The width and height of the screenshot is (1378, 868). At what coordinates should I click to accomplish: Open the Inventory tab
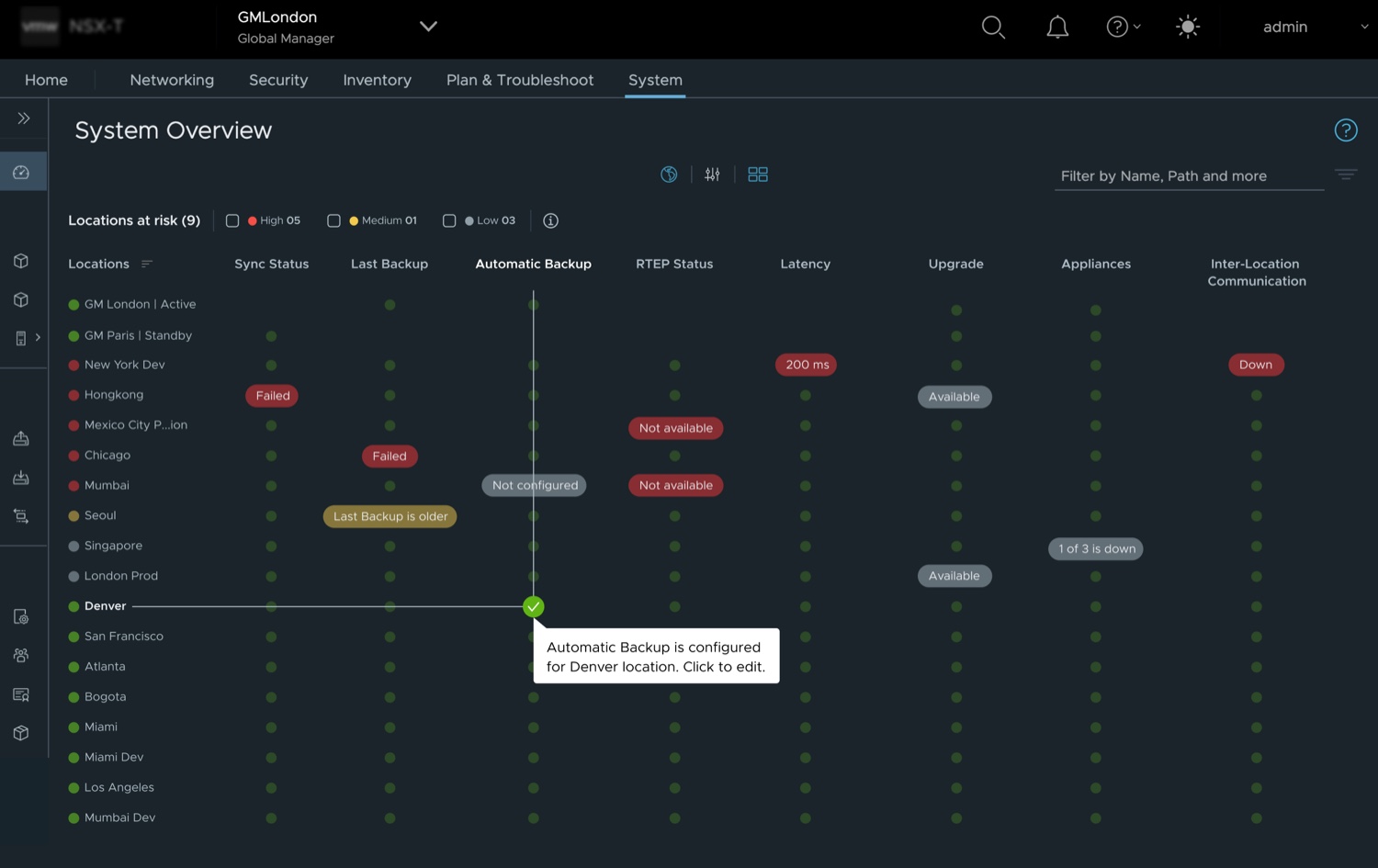377,80
